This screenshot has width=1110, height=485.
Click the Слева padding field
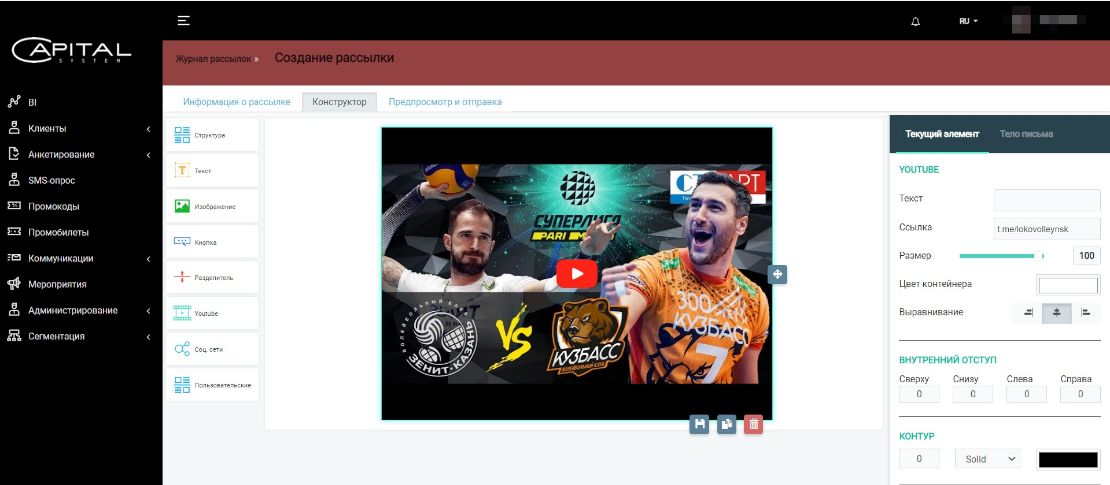click(x=1026, y=394)
